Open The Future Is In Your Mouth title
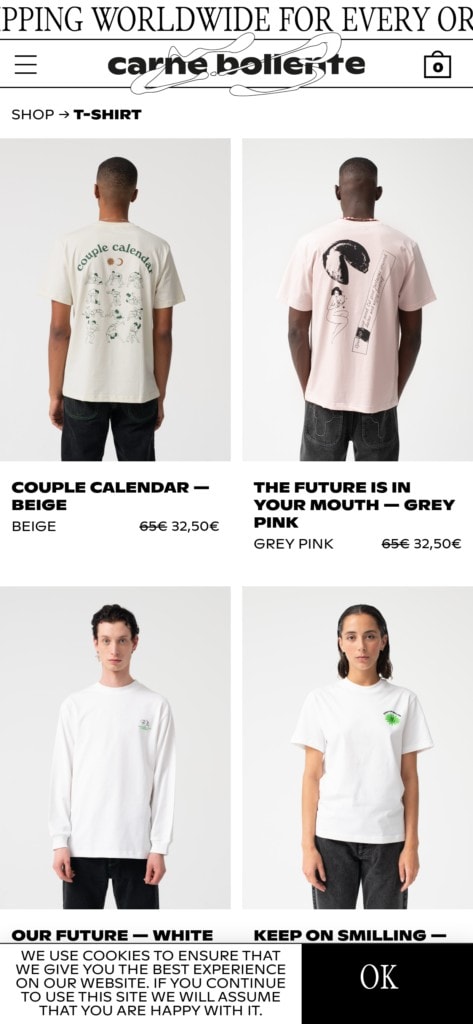473x1024 pixels. click(x=354, y=504)
